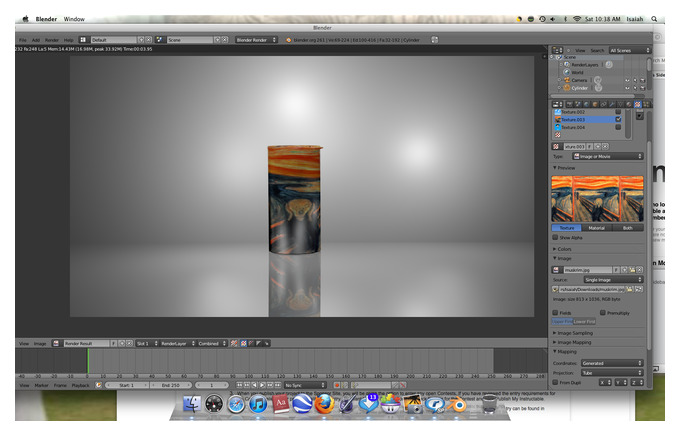Toggle Camera visibility eye in outliner
Viewport: 680px width, 436px height.
(x=627, y=80)
